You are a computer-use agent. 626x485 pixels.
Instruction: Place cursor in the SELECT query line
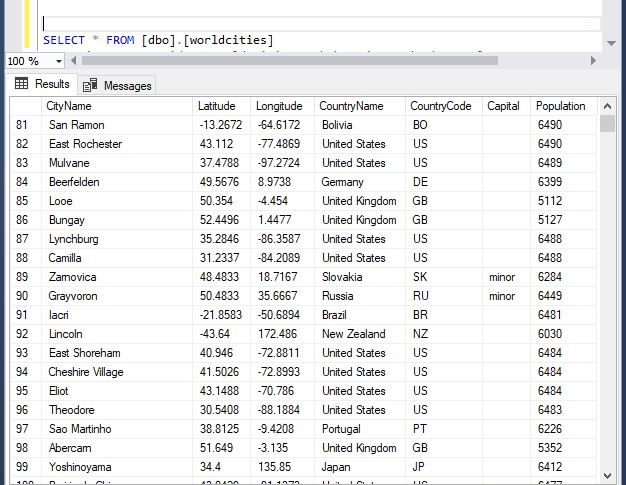coord(300,40)
